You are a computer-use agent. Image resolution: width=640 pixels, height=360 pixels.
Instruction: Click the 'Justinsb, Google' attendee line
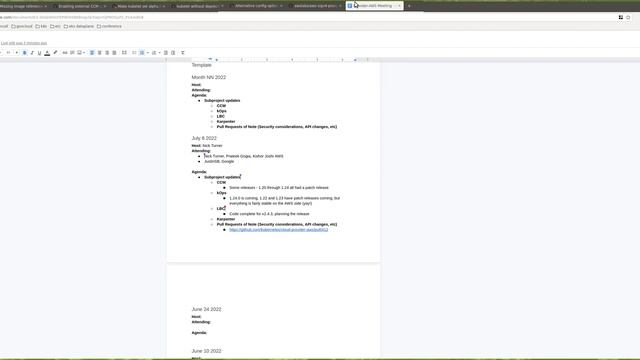click(x=219, y=162)
